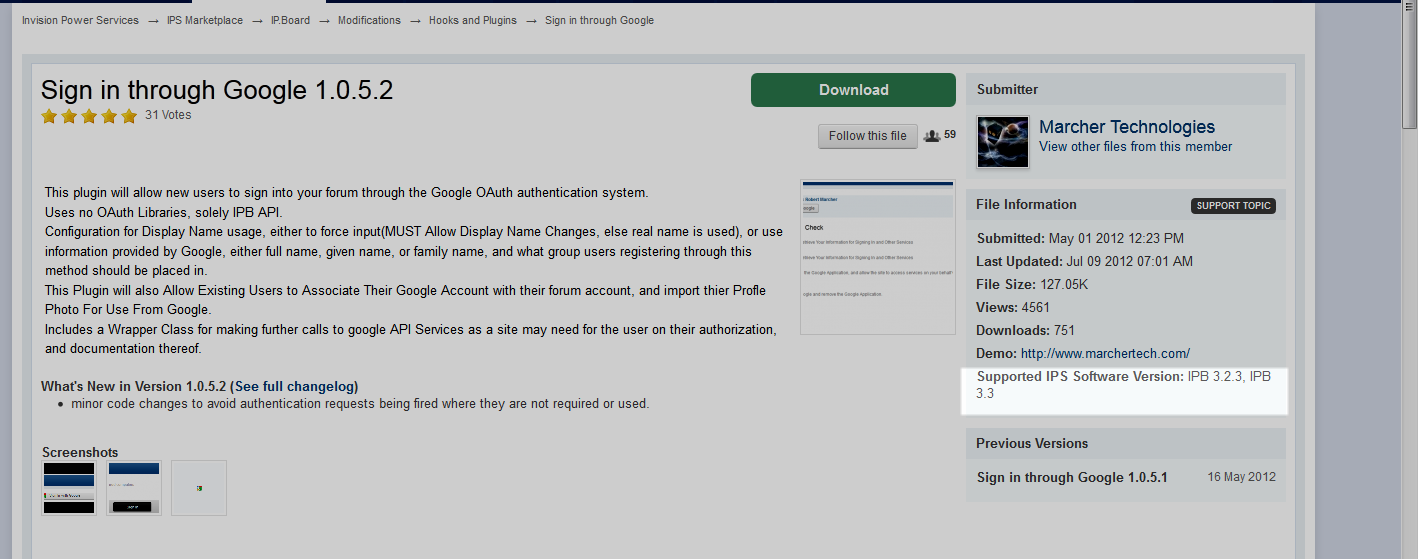Viewport: 1418px width, 559px height.
Task: Click the File Information header
Action: [x=1027, y=204]
